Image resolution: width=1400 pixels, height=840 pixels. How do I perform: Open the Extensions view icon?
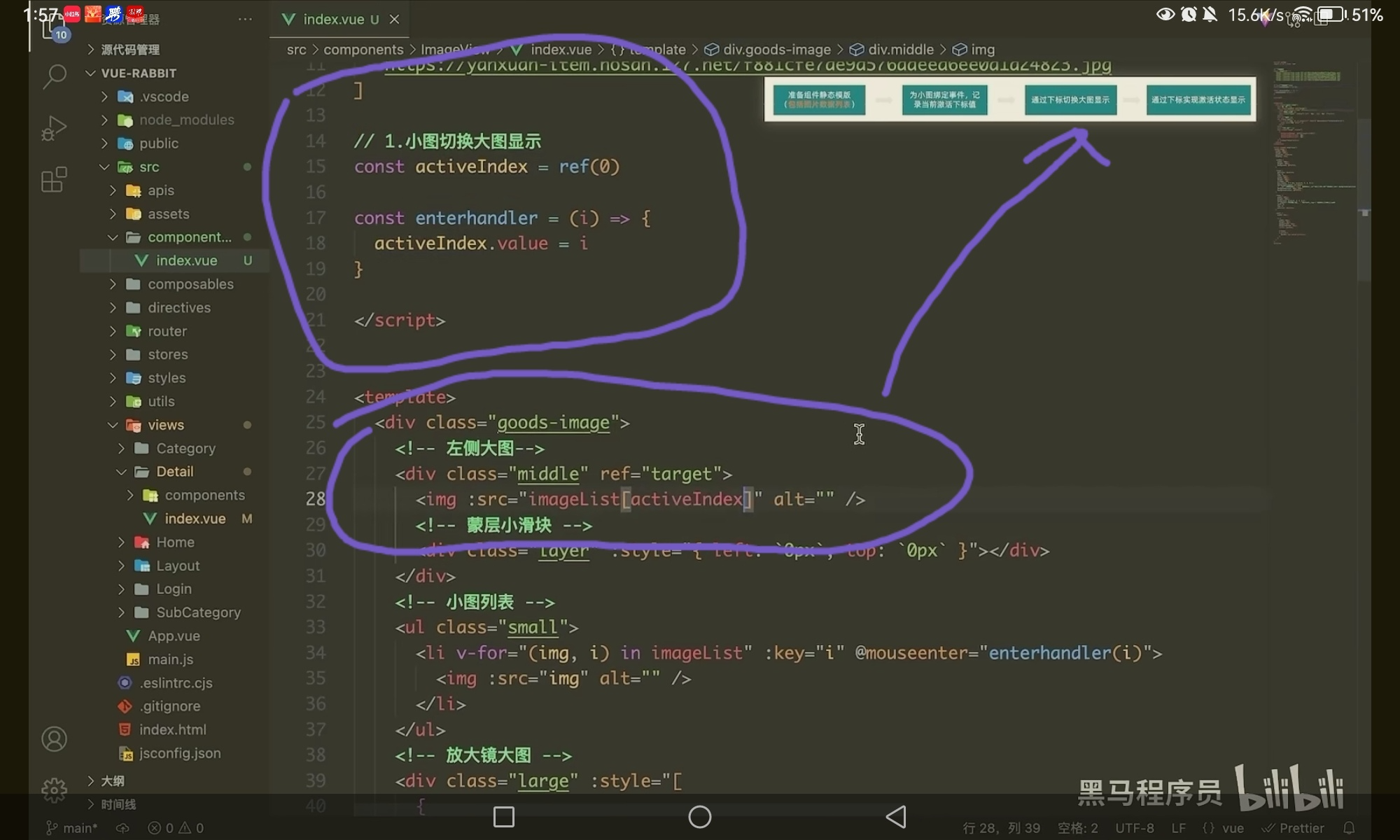pos(54,180)
